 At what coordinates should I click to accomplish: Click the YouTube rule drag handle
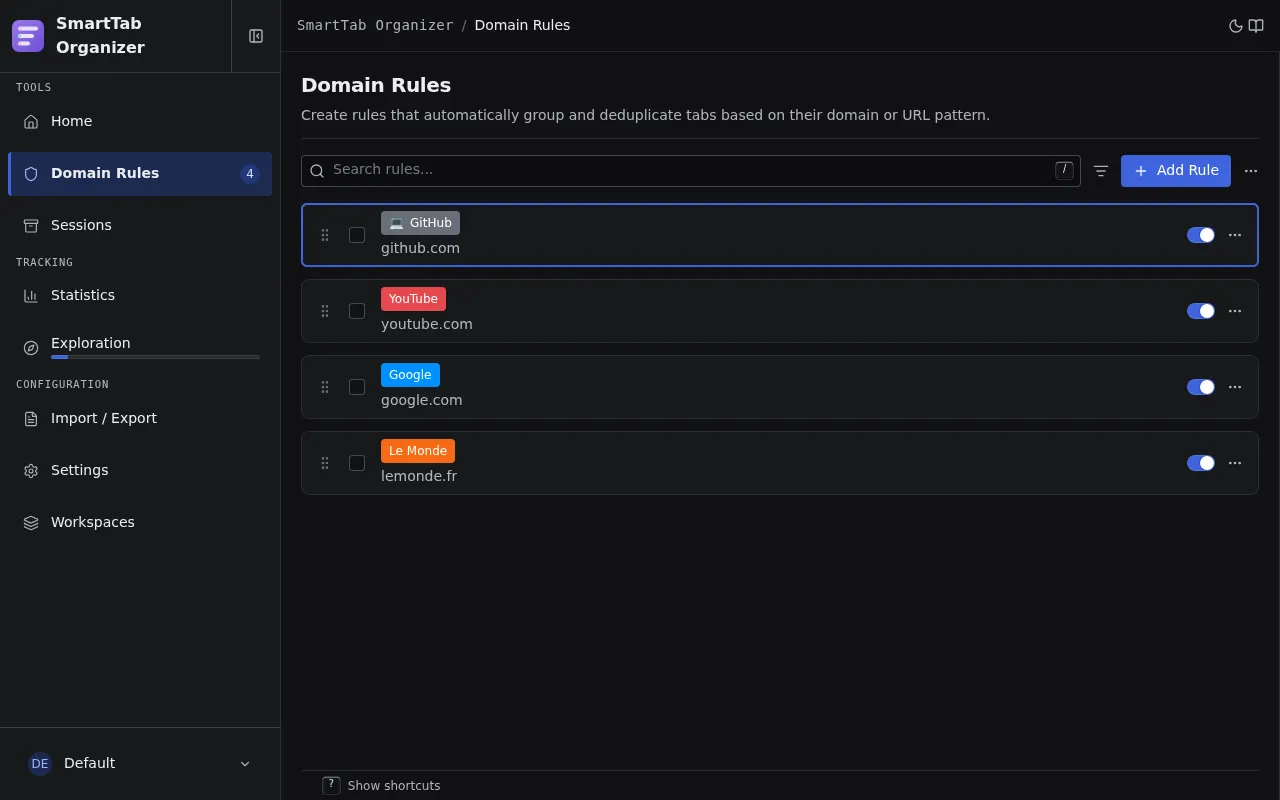(325, 311)
